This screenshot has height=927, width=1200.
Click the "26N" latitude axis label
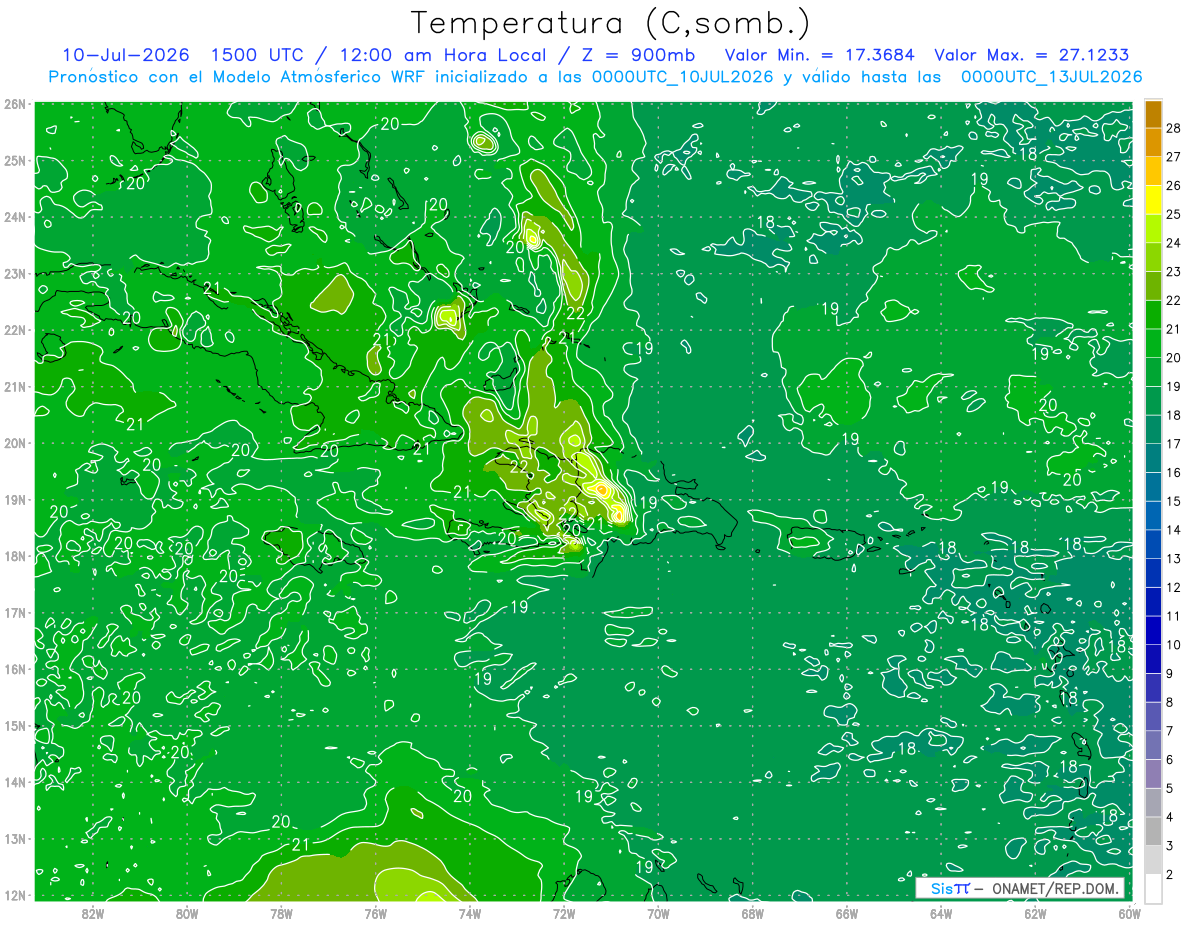click(15, 104)
